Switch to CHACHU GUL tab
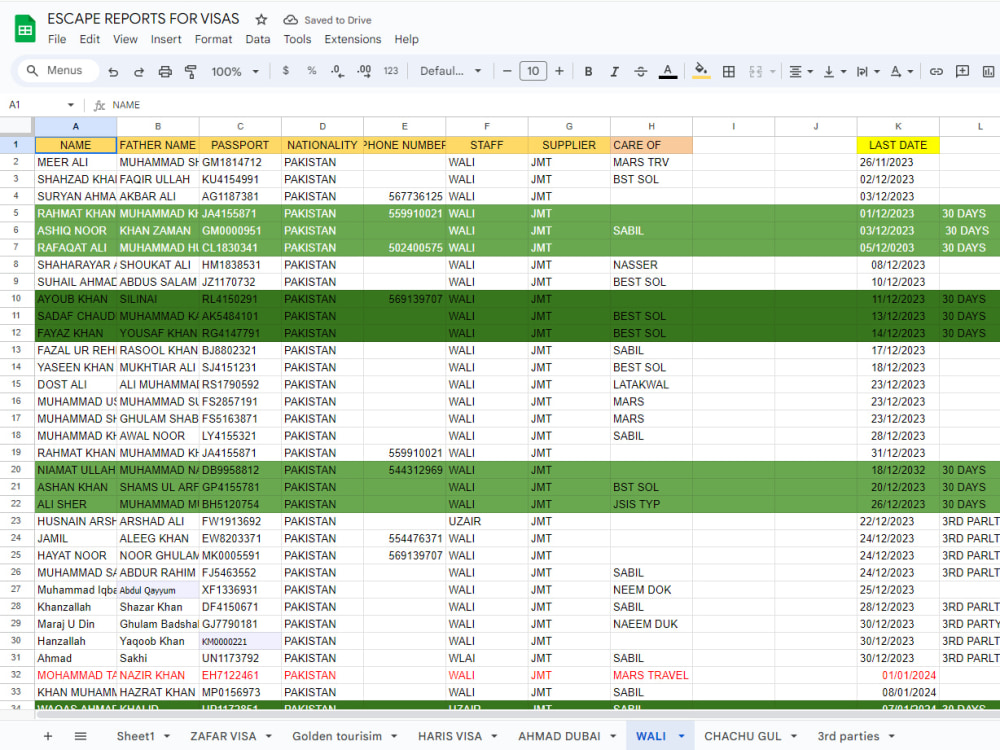The height and width of the screenshot is (750, 1000). (x=742, y=736)
